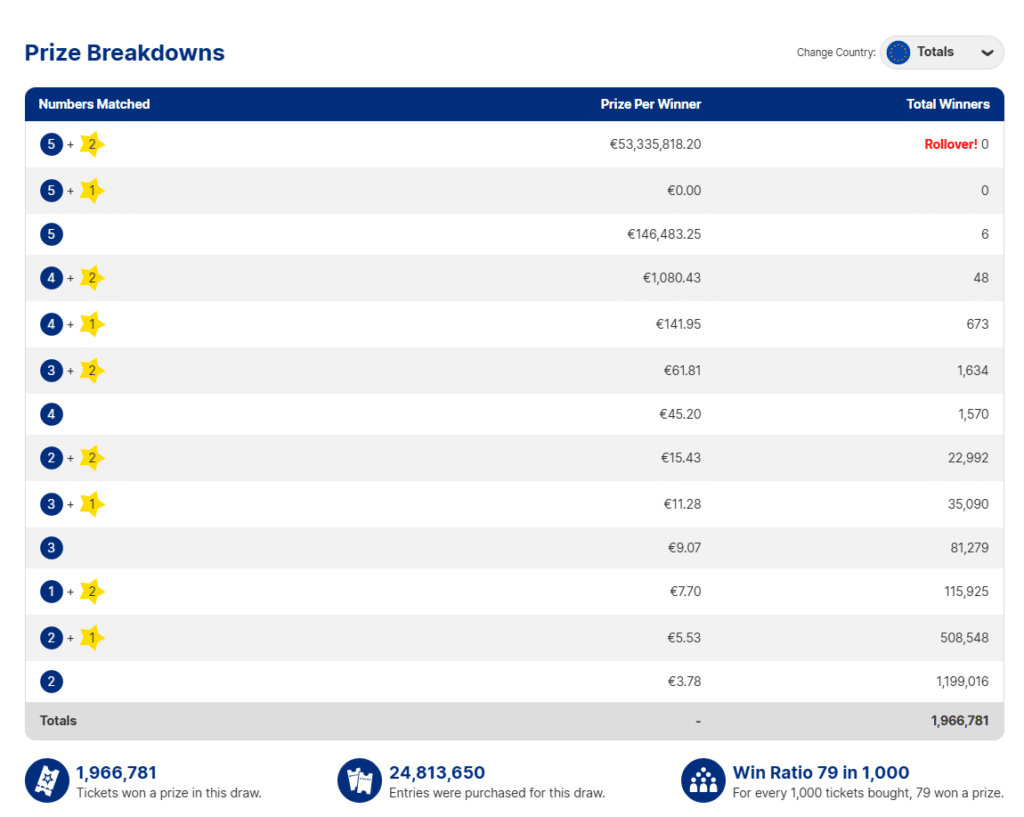This screenshot has height=817, width=1024.
Task: Click the €1,080.43 prize value
Action: click(671, 278)
